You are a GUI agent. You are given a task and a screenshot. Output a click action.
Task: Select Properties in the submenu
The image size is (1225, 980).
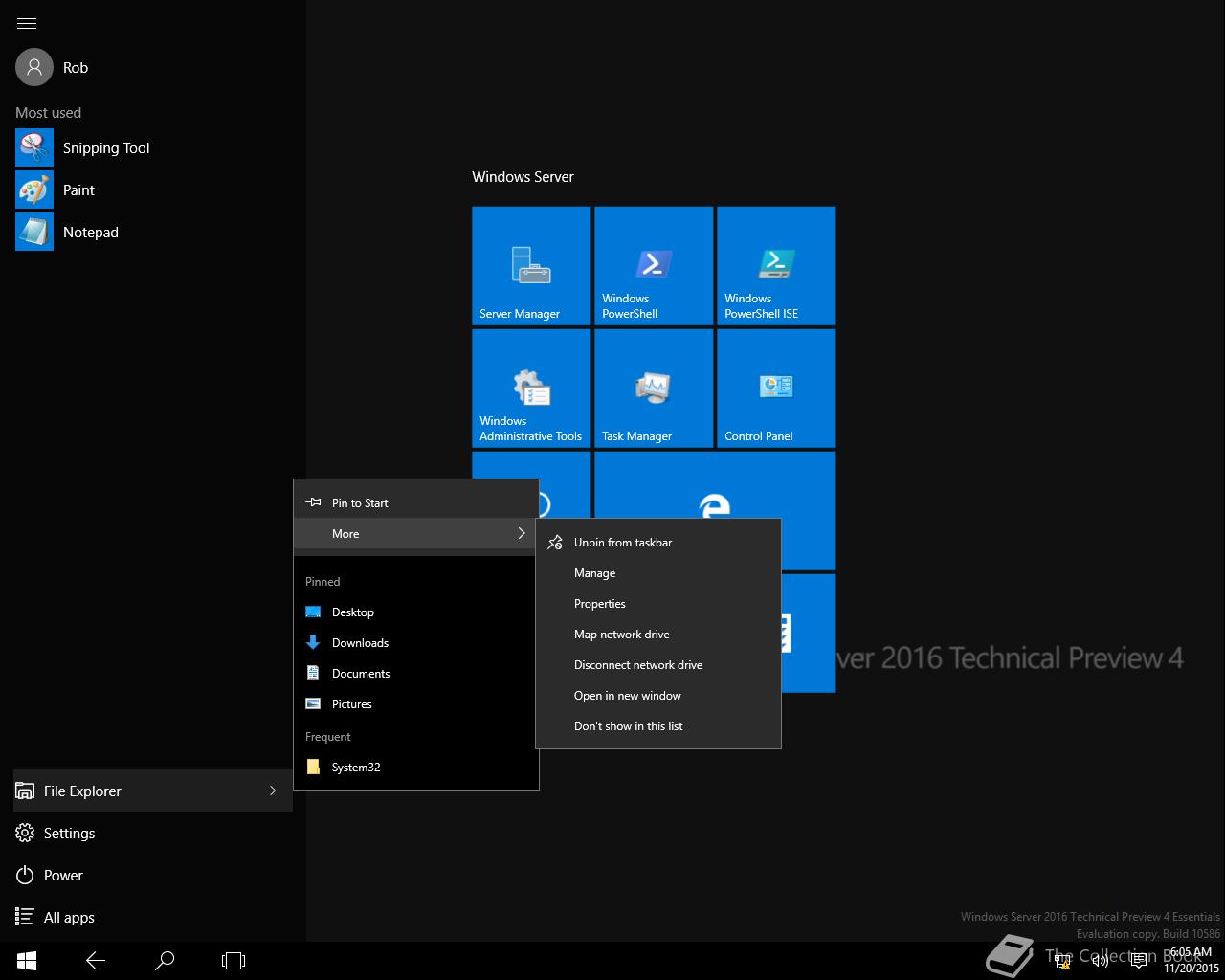[x=658, y=603]
